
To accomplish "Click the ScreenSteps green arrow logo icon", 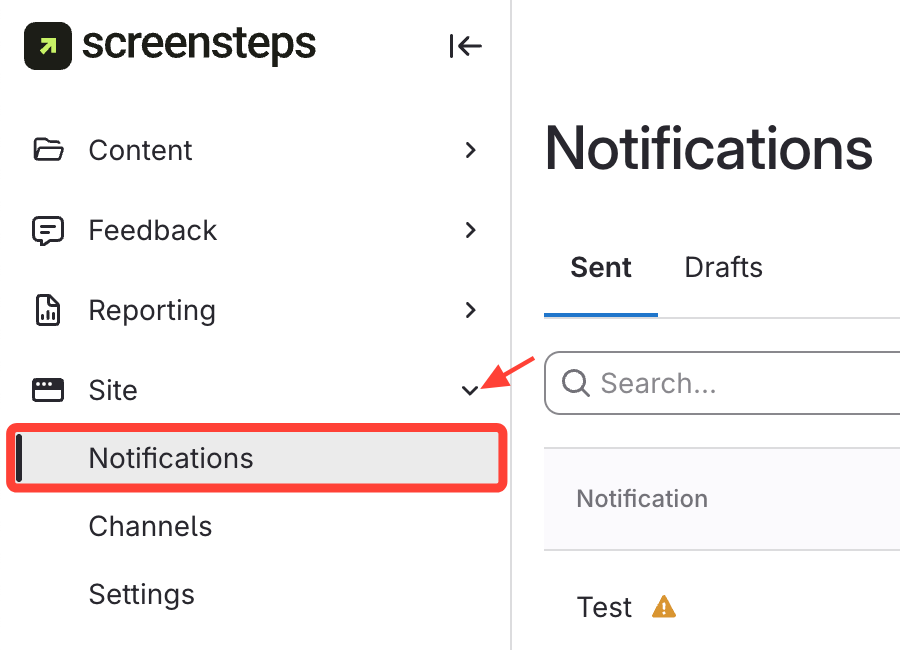I will (47, 46).
